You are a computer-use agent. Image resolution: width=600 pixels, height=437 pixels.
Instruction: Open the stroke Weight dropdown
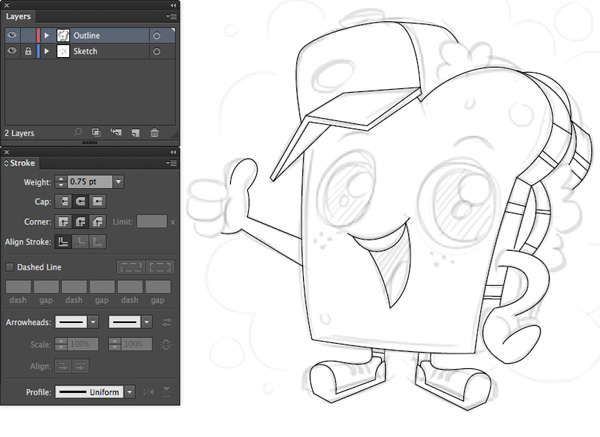pos(119,182)
